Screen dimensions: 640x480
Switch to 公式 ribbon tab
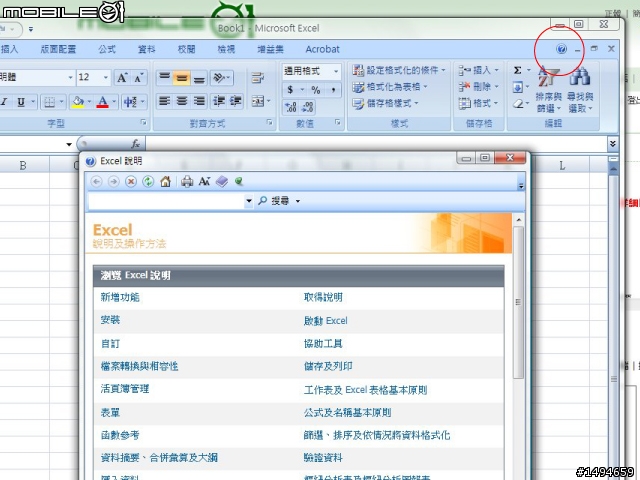[107, 49]
